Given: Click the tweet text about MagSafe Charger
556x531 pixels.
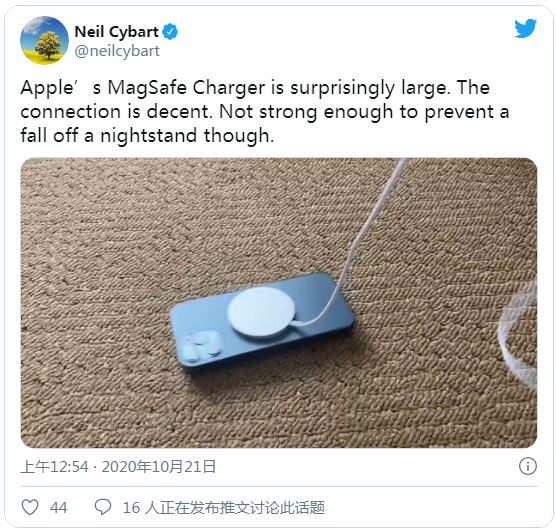Looking at the screenshot, I should coord(265,111).
